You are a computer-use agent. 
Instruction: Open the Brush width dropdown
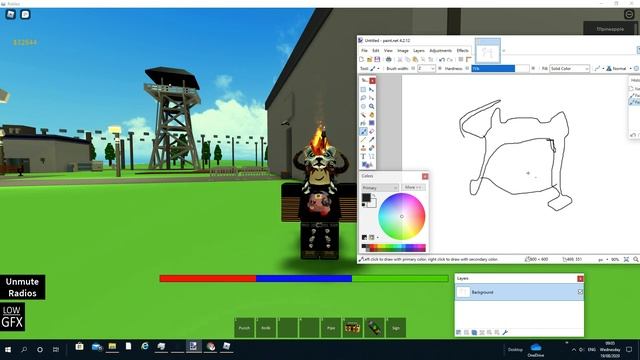click(x=432, y=69)
